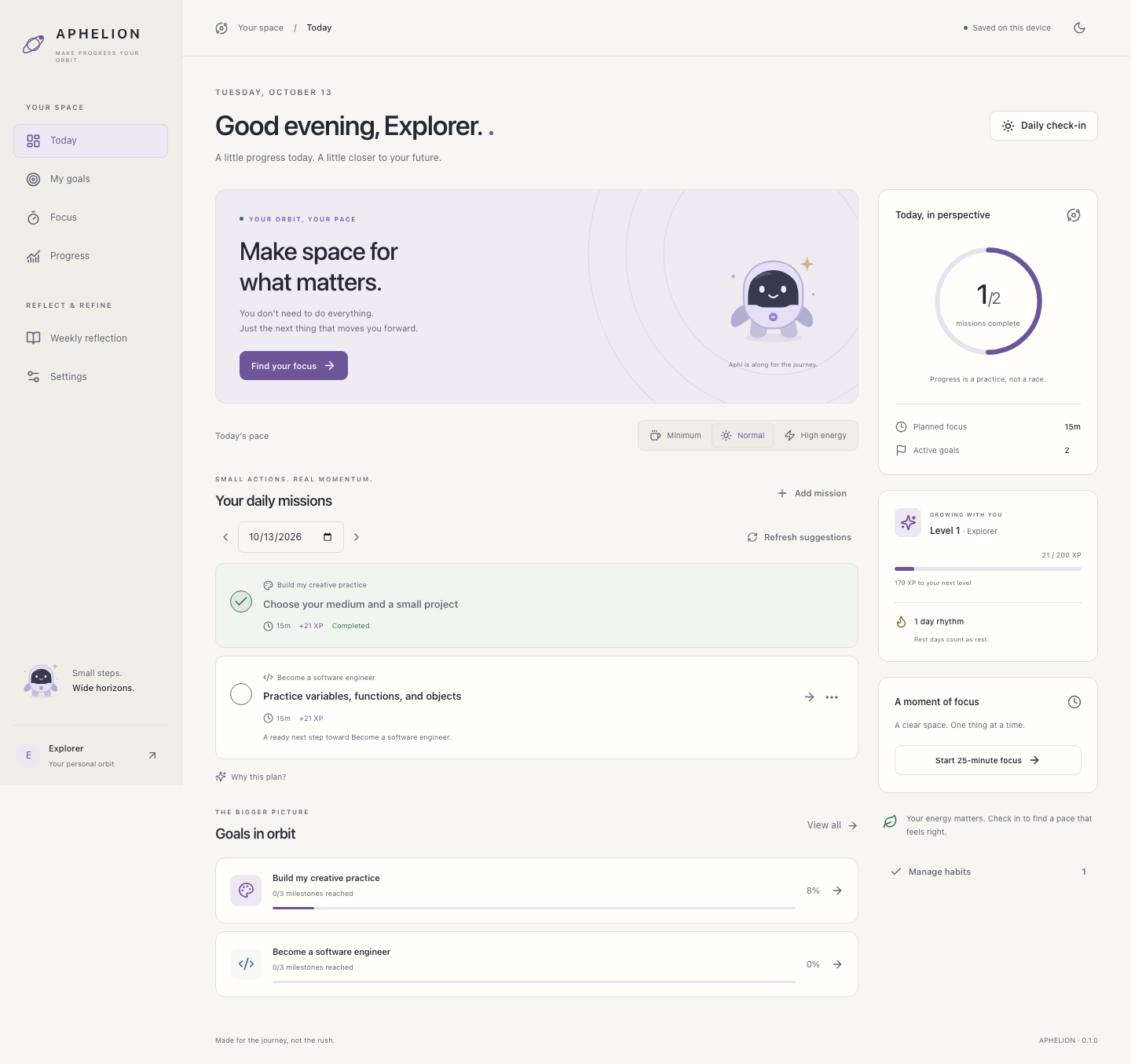The height and width of the screenshot is (1064, 1131).
Task: Click the flame icon beside 1 day rhythm
Action: pyautogui.click(x=901, y=622)
